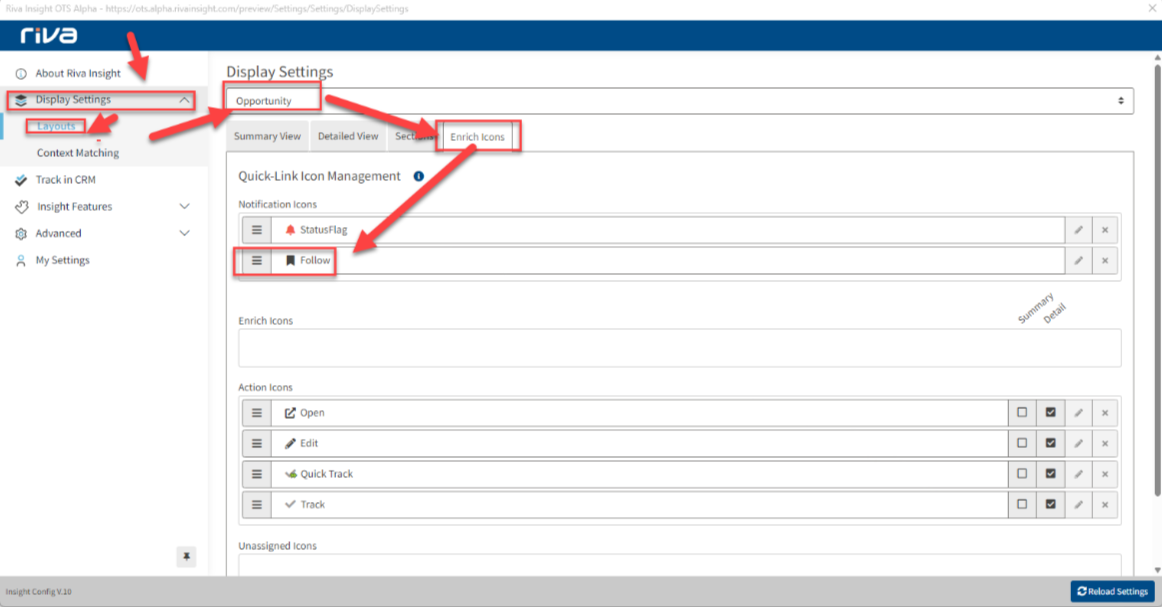Click the bookmark icon on the Follow entry
The image size is (1162, 607).
pos(291,260)
